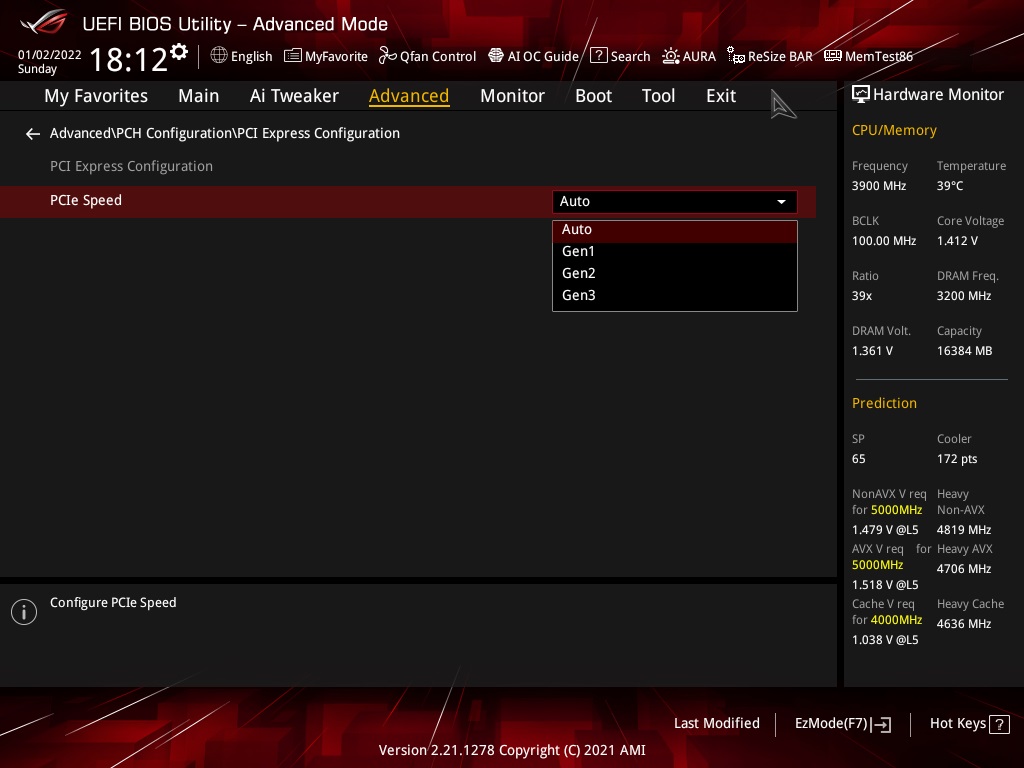The image size is (1024, 768).
Task: Select the Advanced tab
Action: [409, 96]
